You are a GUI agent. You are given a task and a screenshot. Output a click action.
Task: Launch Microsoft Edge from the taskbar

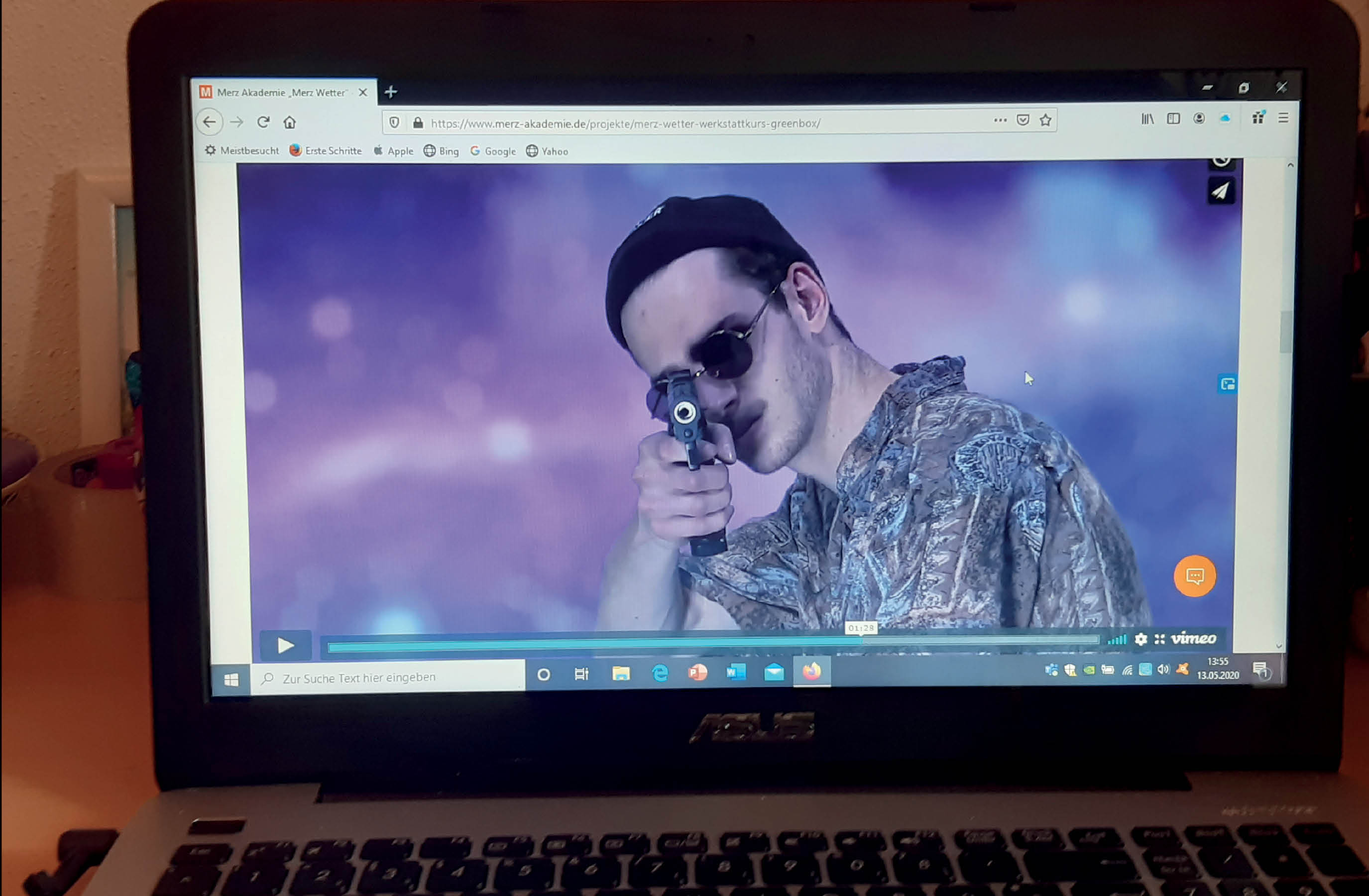coord(660,673)
